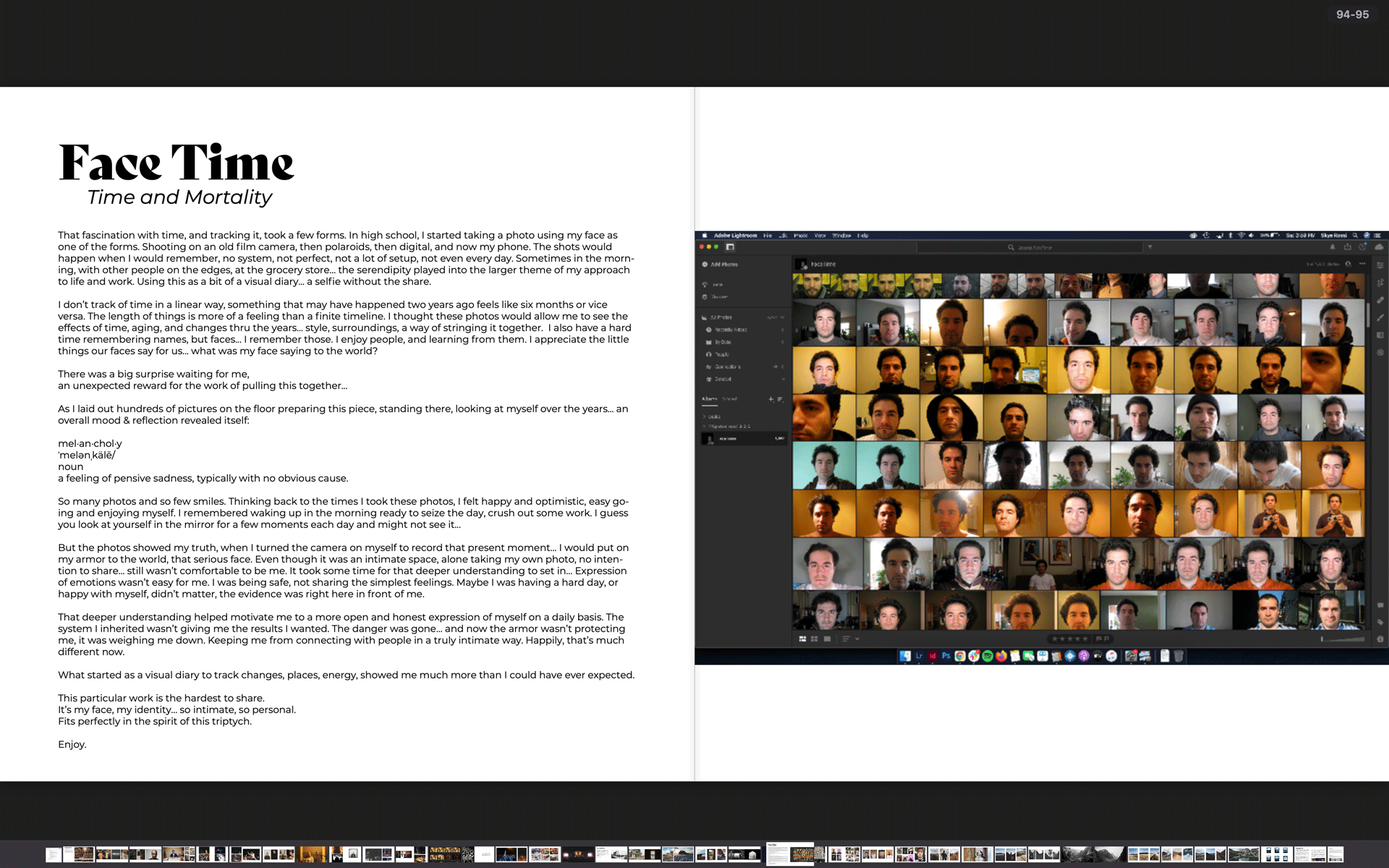Click the filter funnel icon beside search
The height and width of the screenshot is (868, 1389).
point(1150,247)
